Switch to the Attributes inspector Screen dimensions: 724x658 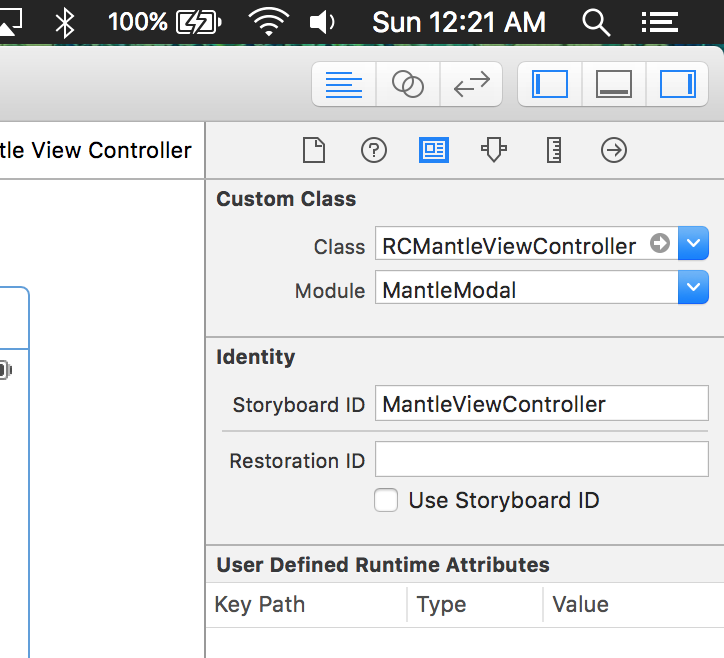pyautogui.click(x=493, y=150)
